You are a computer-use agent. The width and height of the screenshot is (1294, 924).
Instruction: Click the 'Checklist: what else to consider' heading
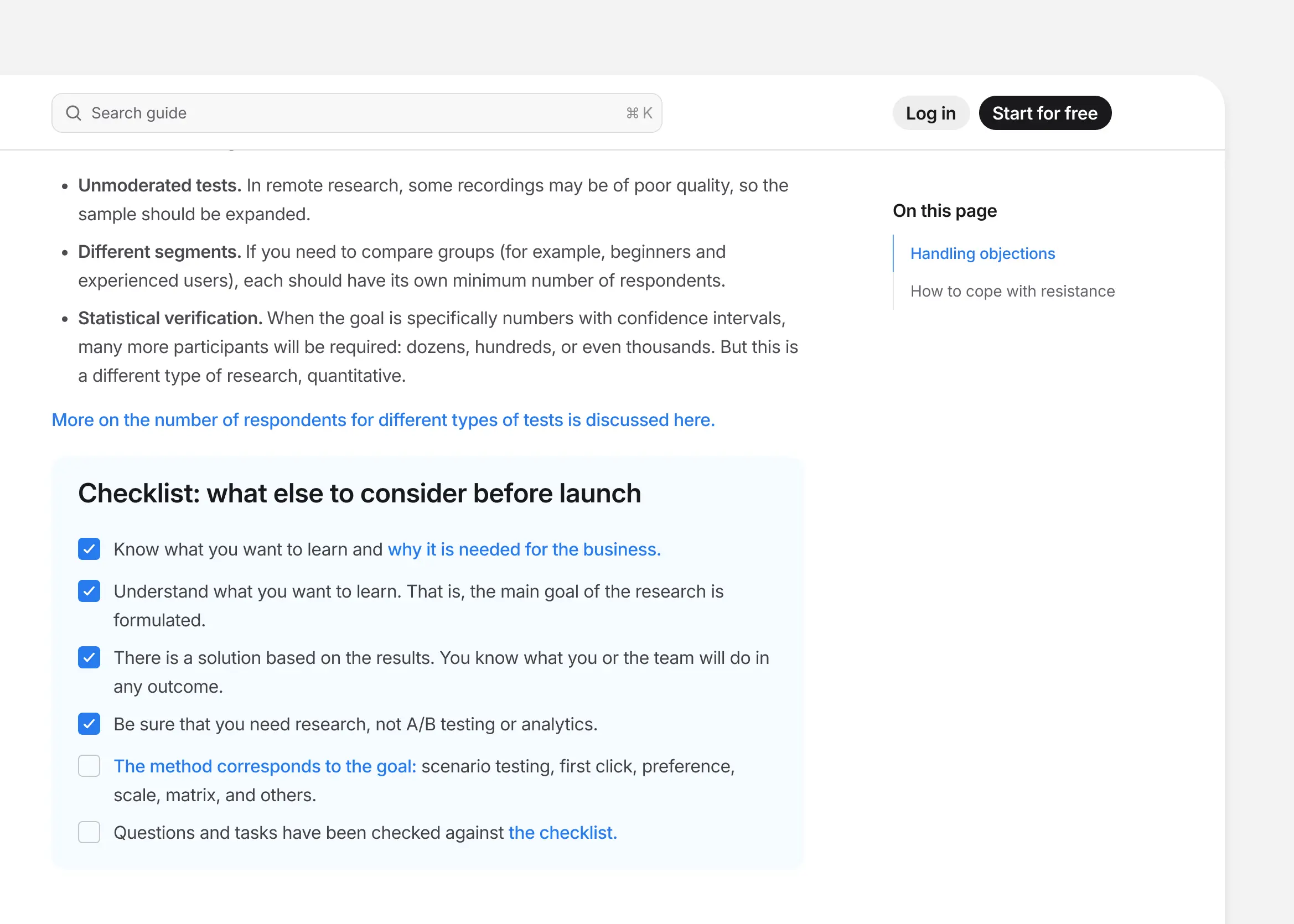coord(360,494)
